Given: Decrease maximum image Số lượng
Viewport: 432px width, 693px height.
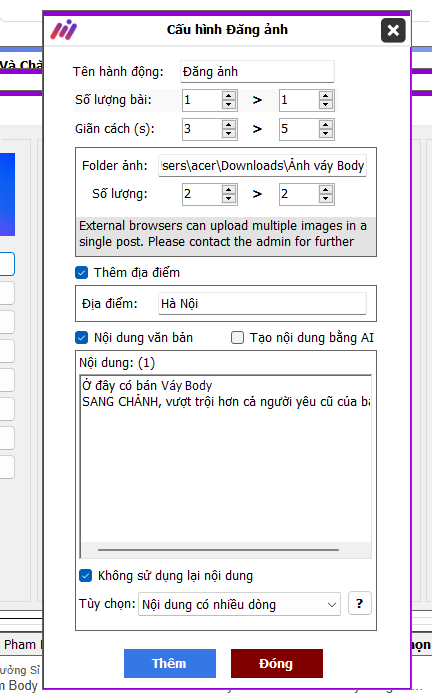Looking at the screenshot, I should pyautogui.click(x=325, y=198).
